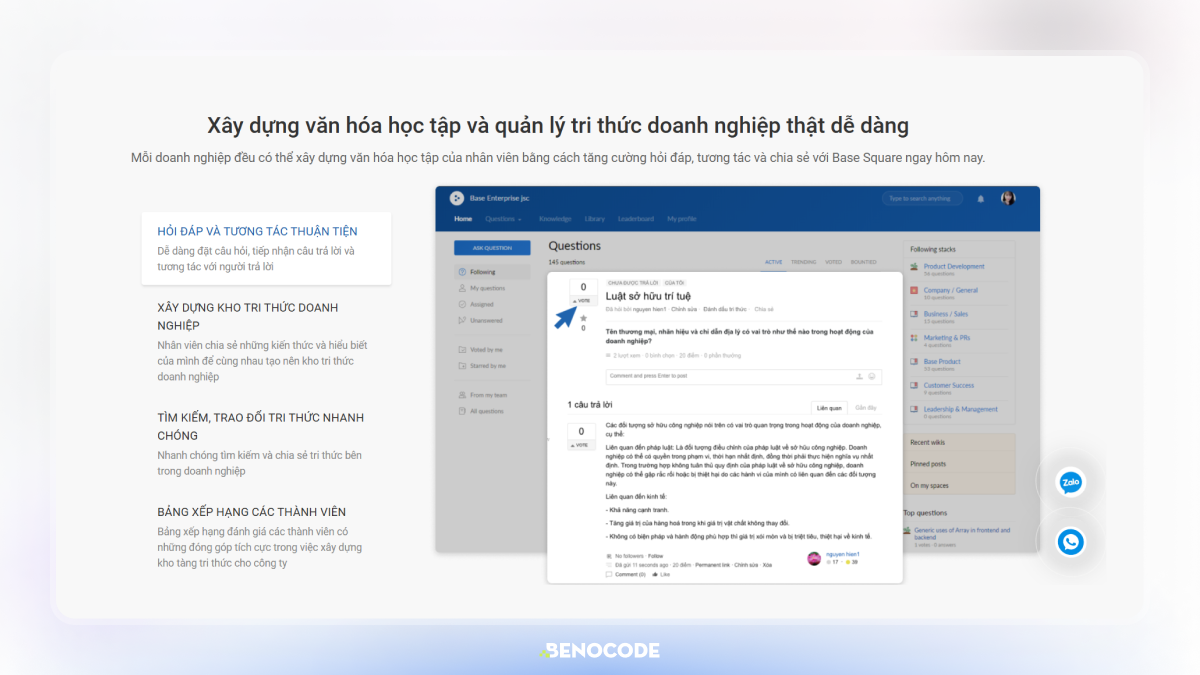The height and width of the screenshot is (675, 1200).
Task: Open the emoji picker in comment box
Action: pos(872,376)
